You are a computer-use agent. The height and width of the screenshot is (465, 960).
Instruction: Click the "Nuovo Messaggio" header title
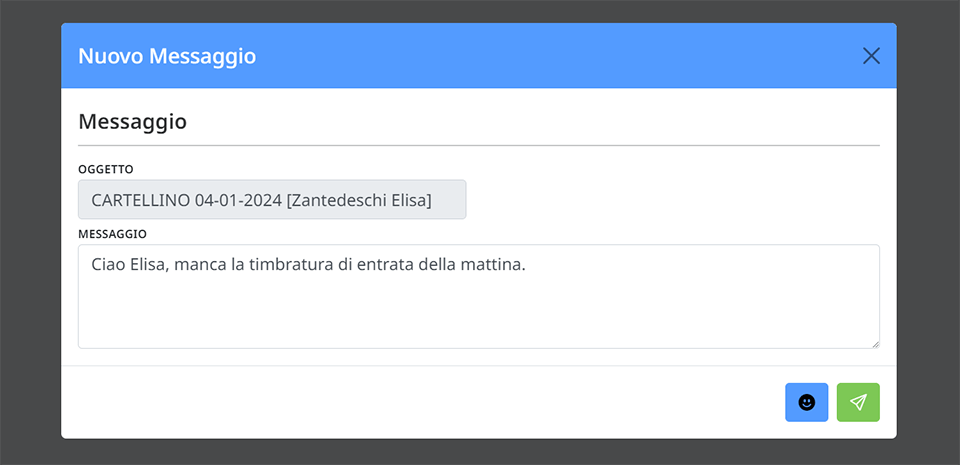click(x=167, y=56)
